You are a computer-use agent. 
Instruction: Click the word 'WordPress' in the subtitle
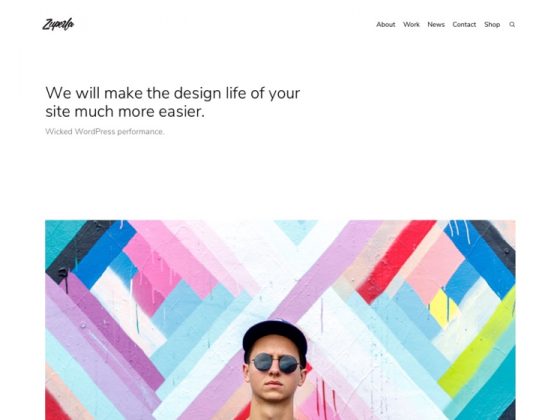click(x=95, y=131)
